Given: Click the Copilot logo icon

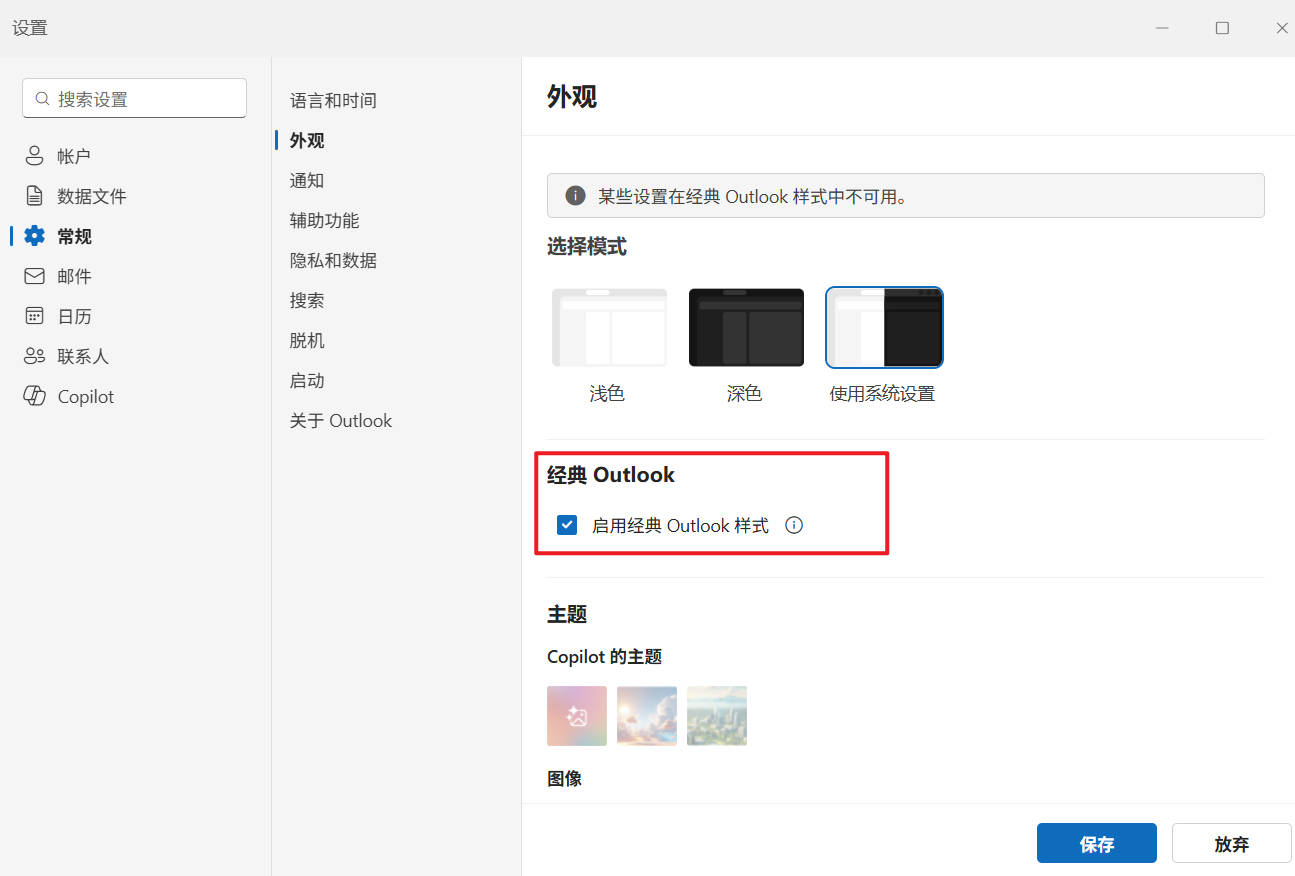Looking at the screenshot, I should [x=35, y=396].
